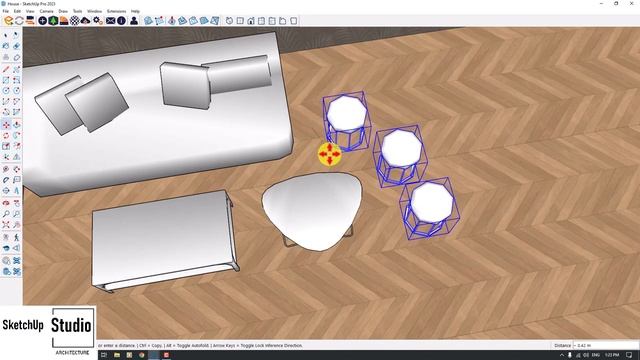Select the Tape Measure tool

[6, 169]
